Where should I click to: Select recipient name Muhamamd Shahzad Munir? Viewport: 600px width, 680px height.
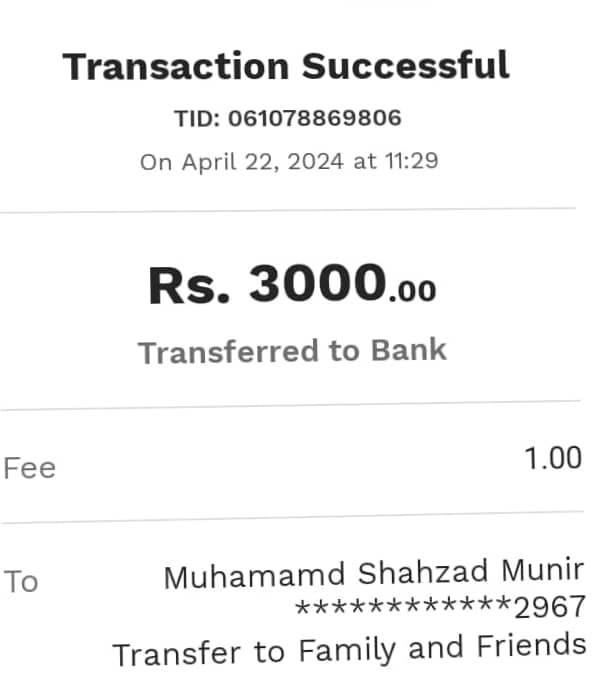(373, 576)
